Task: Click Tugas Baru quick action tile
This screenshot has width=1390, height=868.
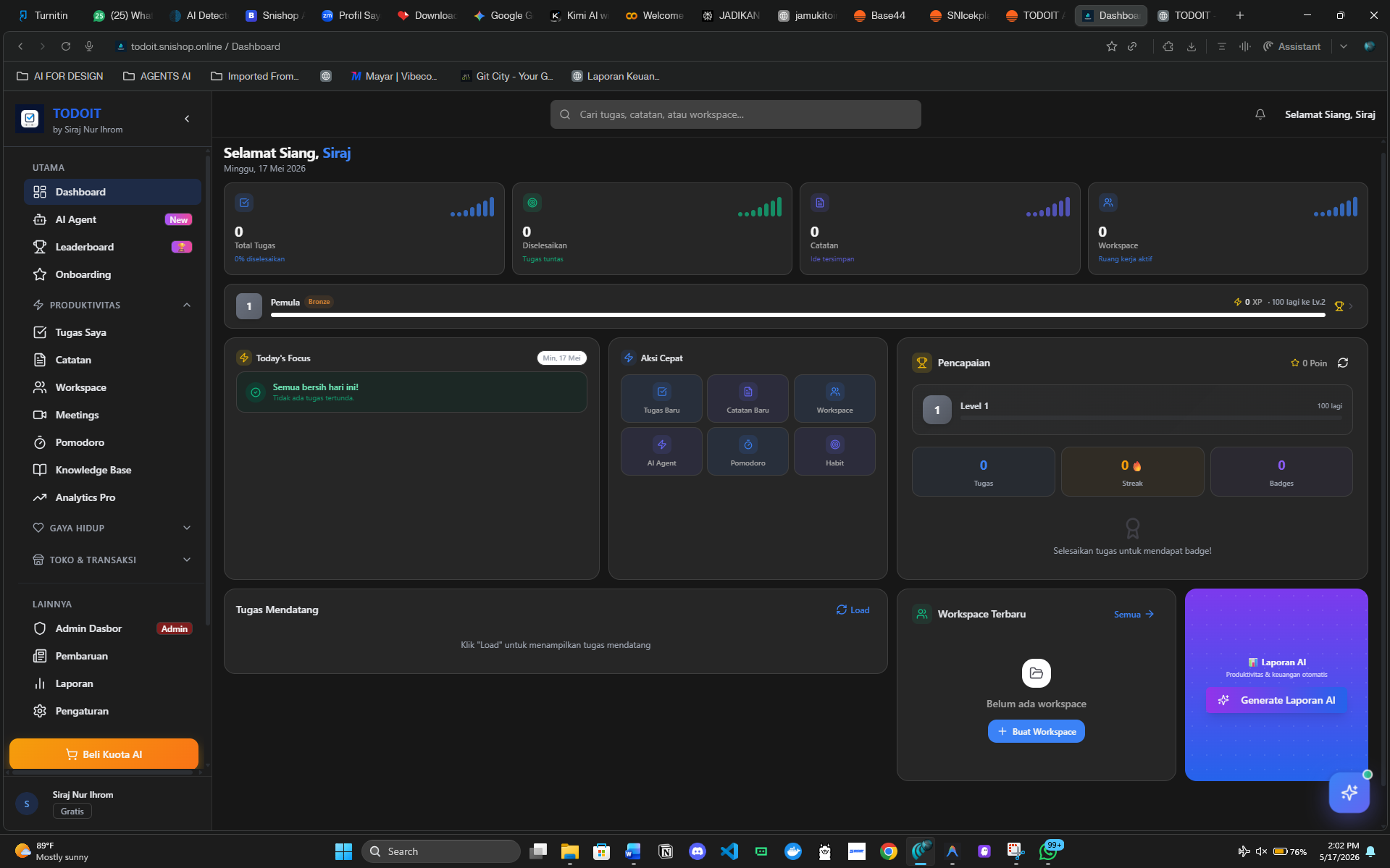Action: (661, 399)
